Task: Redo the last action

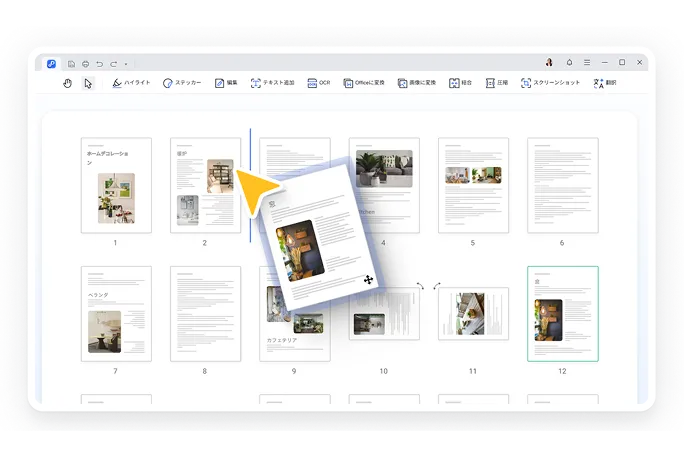Action: pos(113,64)
